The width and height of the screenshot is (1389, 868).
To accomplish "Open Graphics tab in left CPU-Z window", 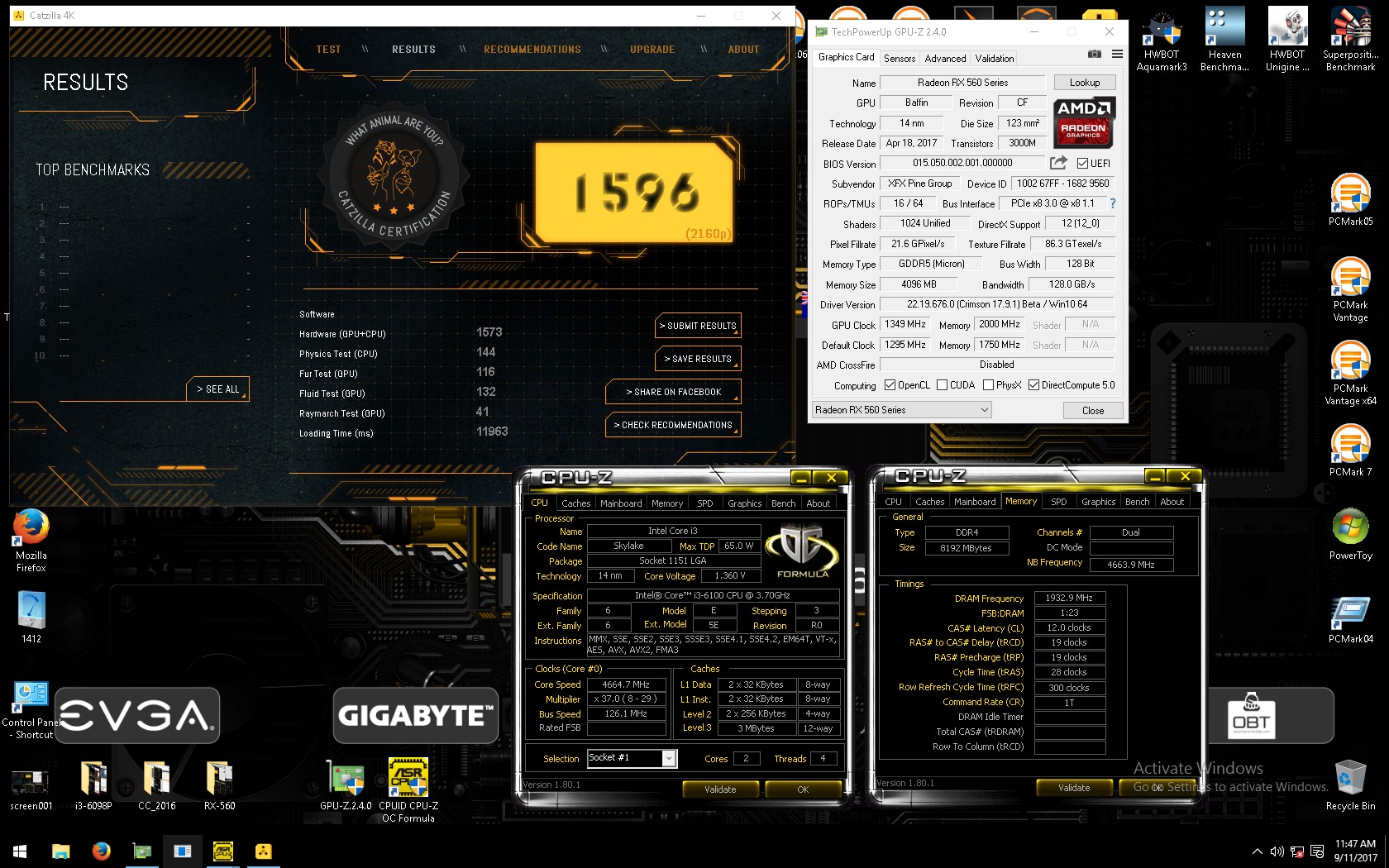I will [744, 503].
